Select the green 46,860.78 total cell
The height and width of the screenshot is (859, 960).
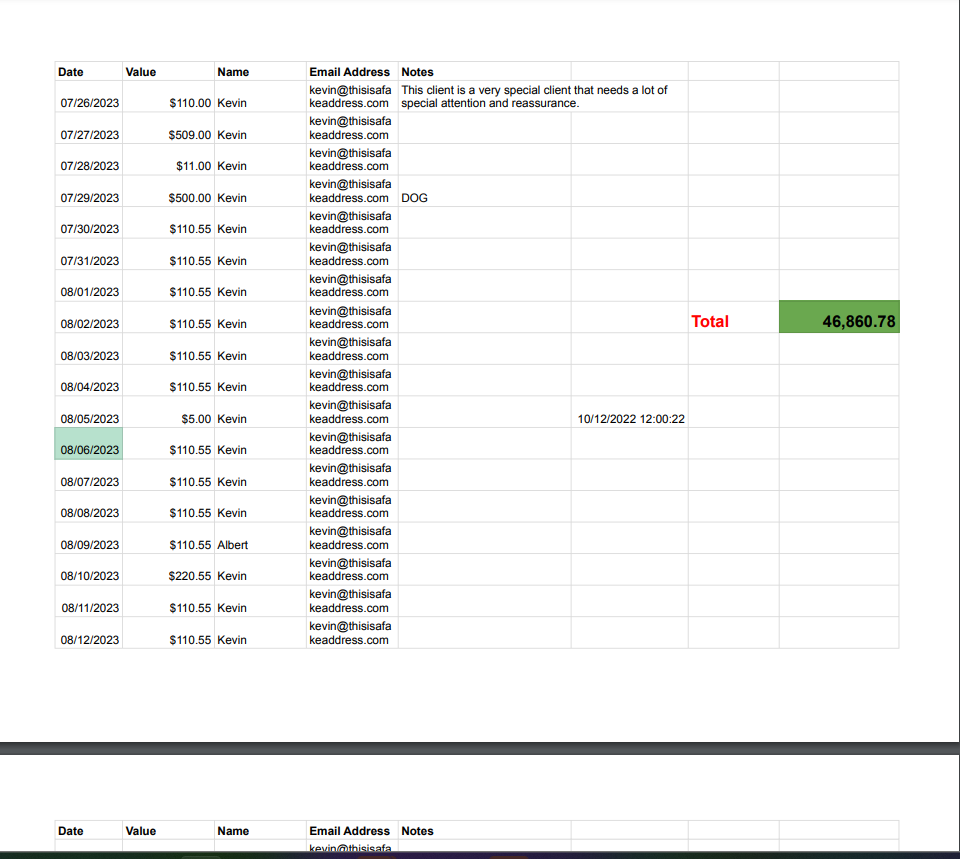point(839,317)
